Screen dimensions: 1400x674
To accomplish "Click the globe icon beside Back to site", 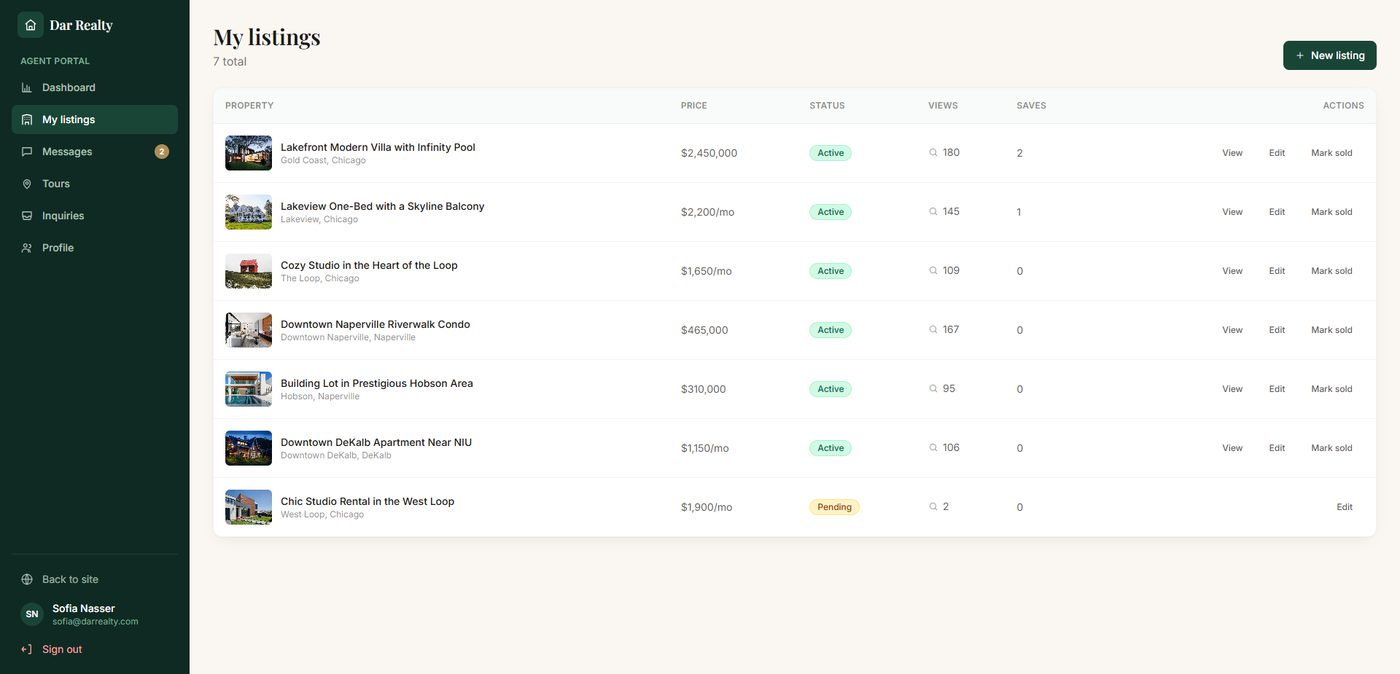I will pyautogui.click(x=27, y=580).
